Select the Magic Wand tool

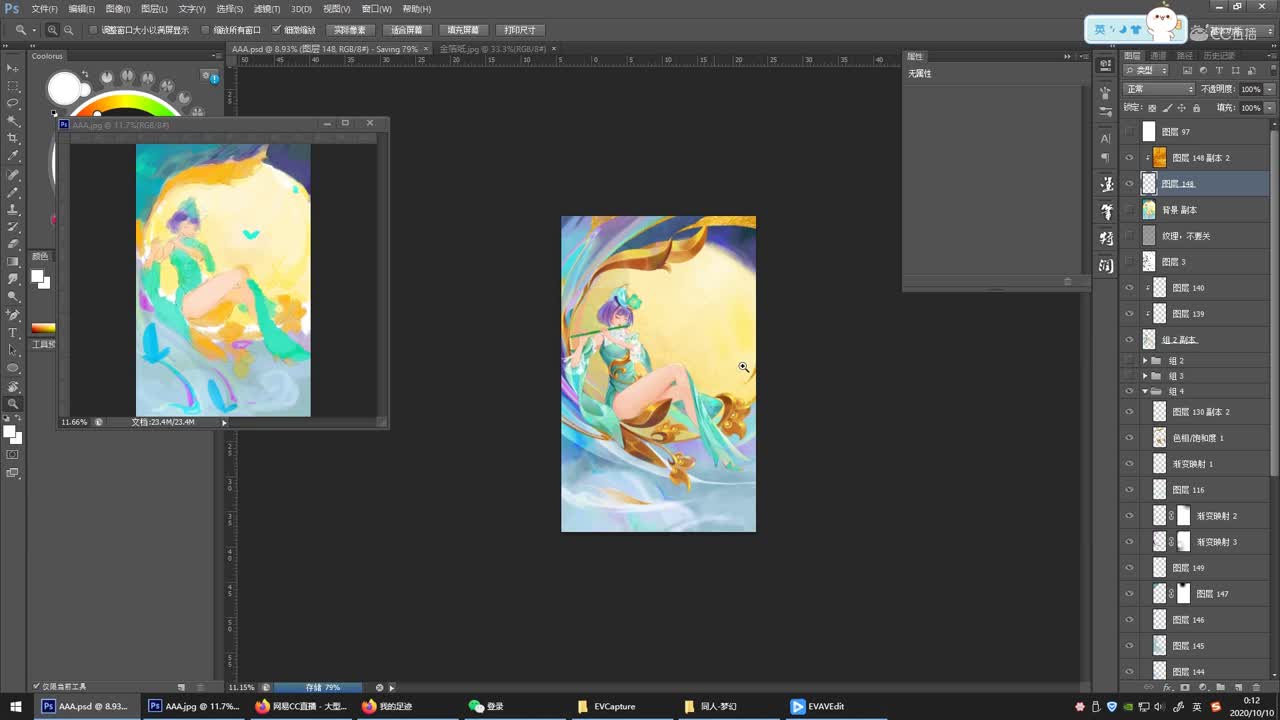13,121
